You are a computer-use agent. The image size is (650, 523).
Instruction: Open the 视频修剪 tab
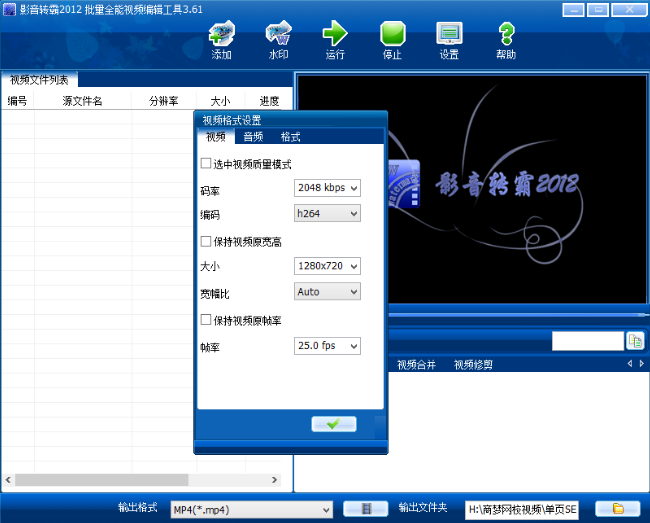coord(473,364)
